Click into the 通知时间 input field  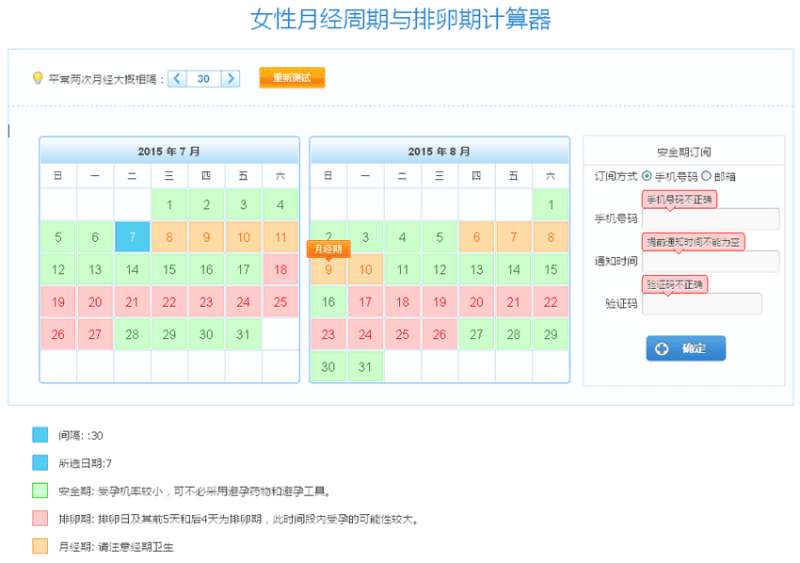(710, 261)
